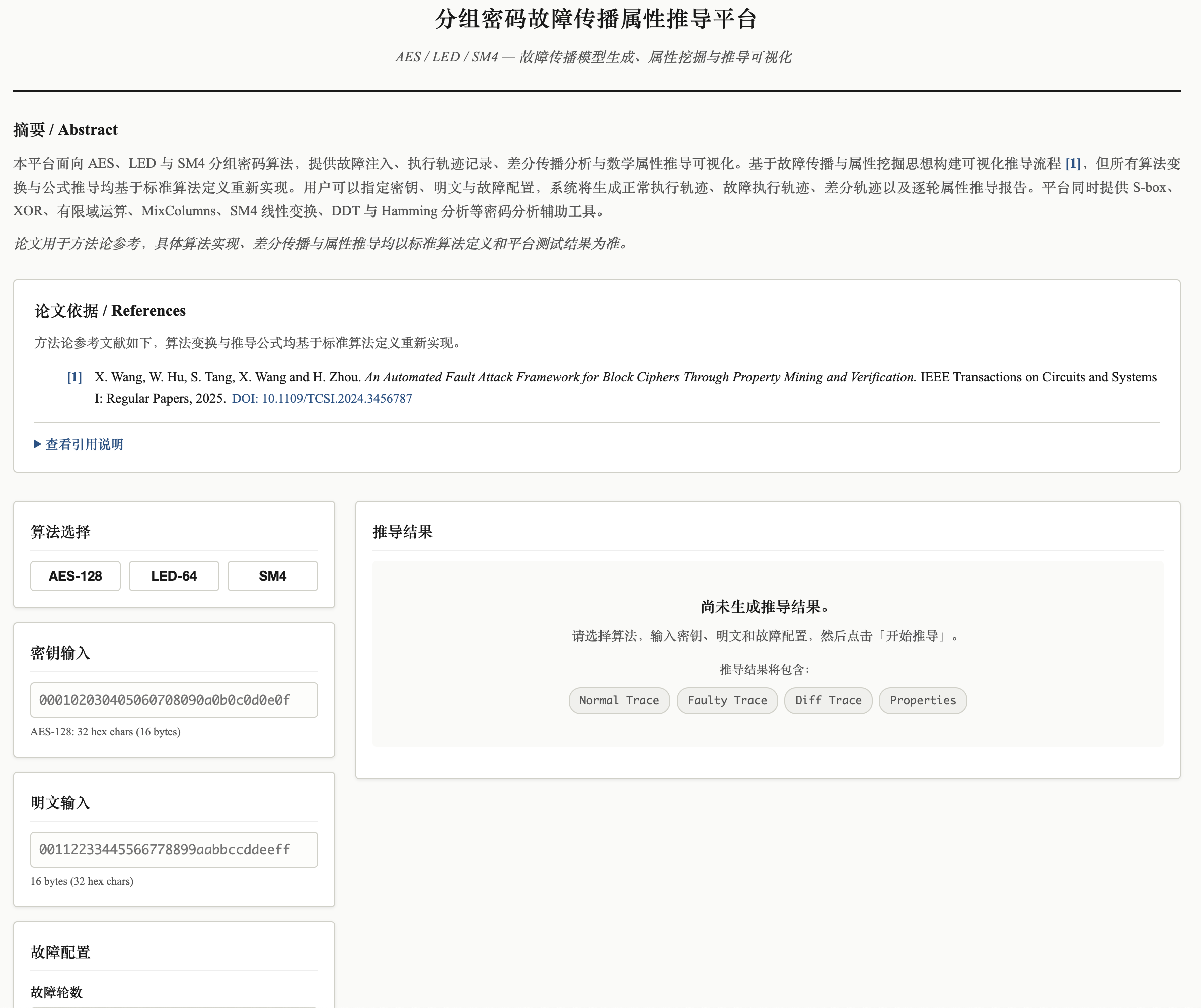Click the 论文依据 / References heading

pos(110,311)
